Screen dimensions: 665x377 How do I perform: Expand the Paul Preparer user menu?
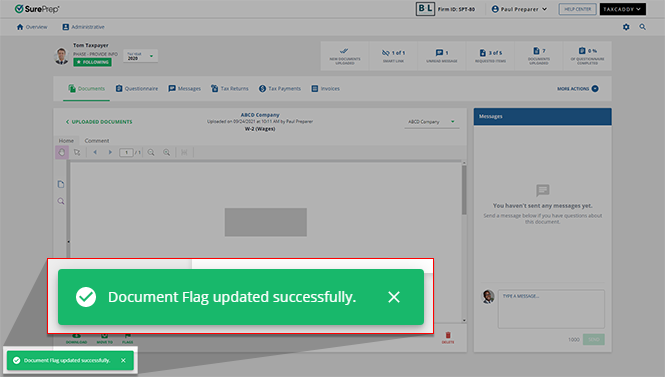coord(519,9)
